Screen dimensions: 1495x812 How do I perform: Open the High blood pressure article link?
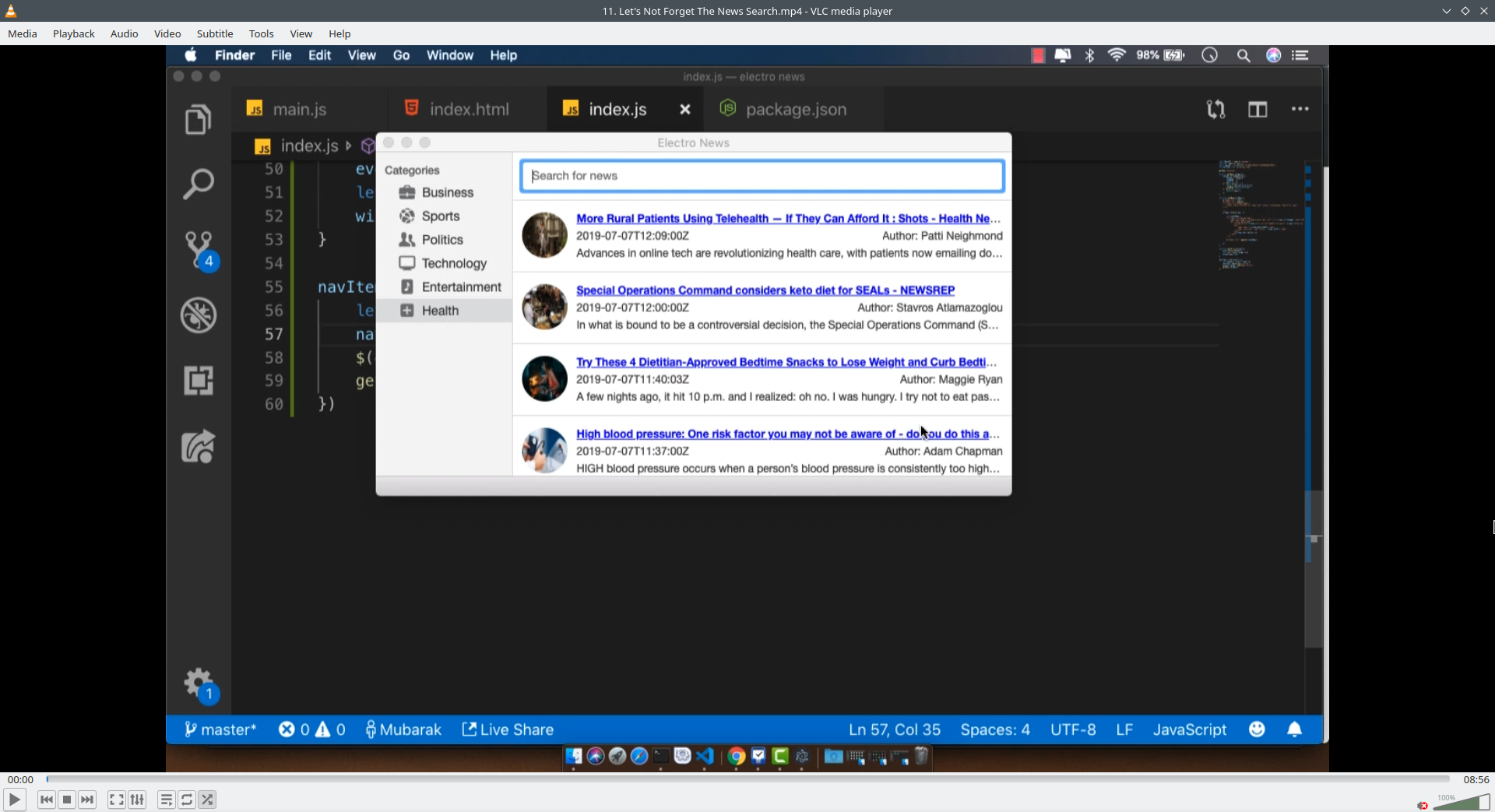[x=788, y=434]
